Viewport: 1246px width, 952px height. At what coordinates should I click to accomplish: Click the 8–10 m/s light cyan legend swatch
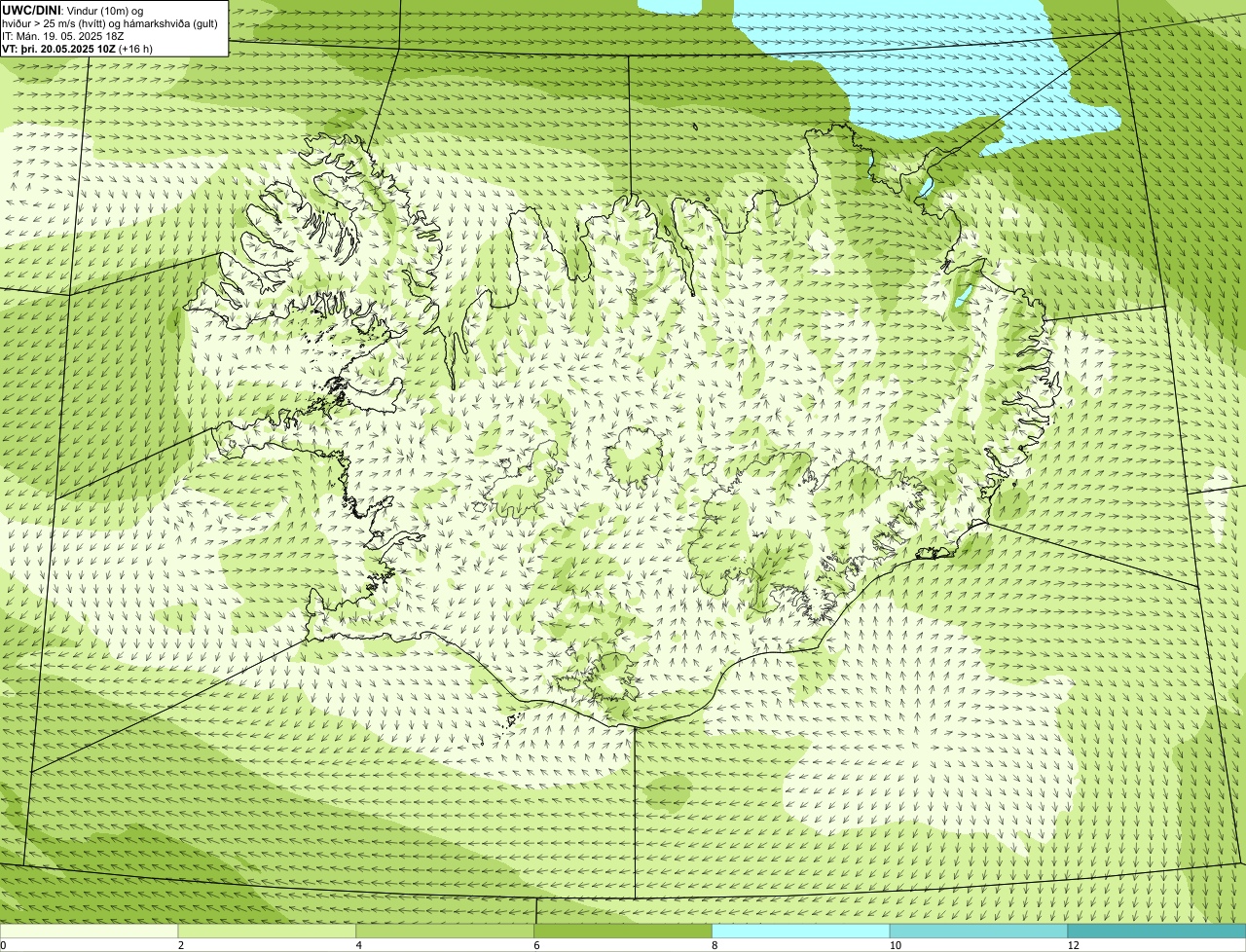(x=801, y=932)
